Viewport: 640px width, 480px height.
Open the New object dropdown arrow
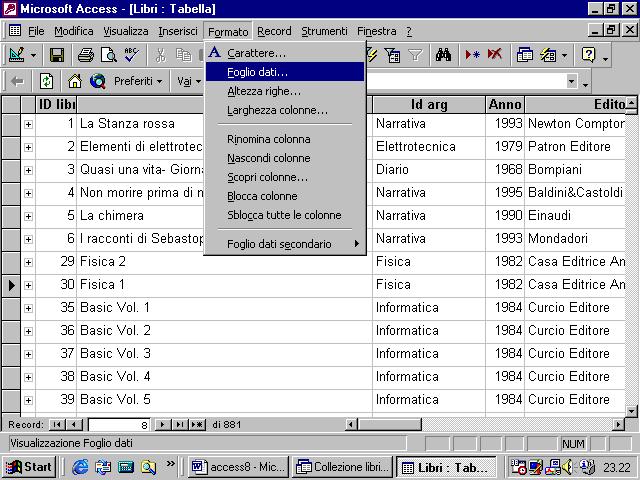[x=564, y=55]
